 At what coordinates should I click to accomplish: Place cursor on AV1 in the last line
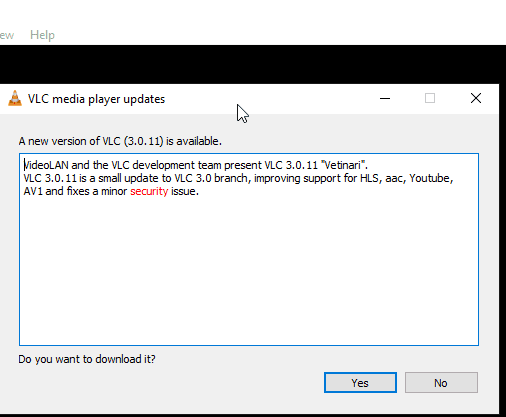pyautogui.click(x=33, y=192)
